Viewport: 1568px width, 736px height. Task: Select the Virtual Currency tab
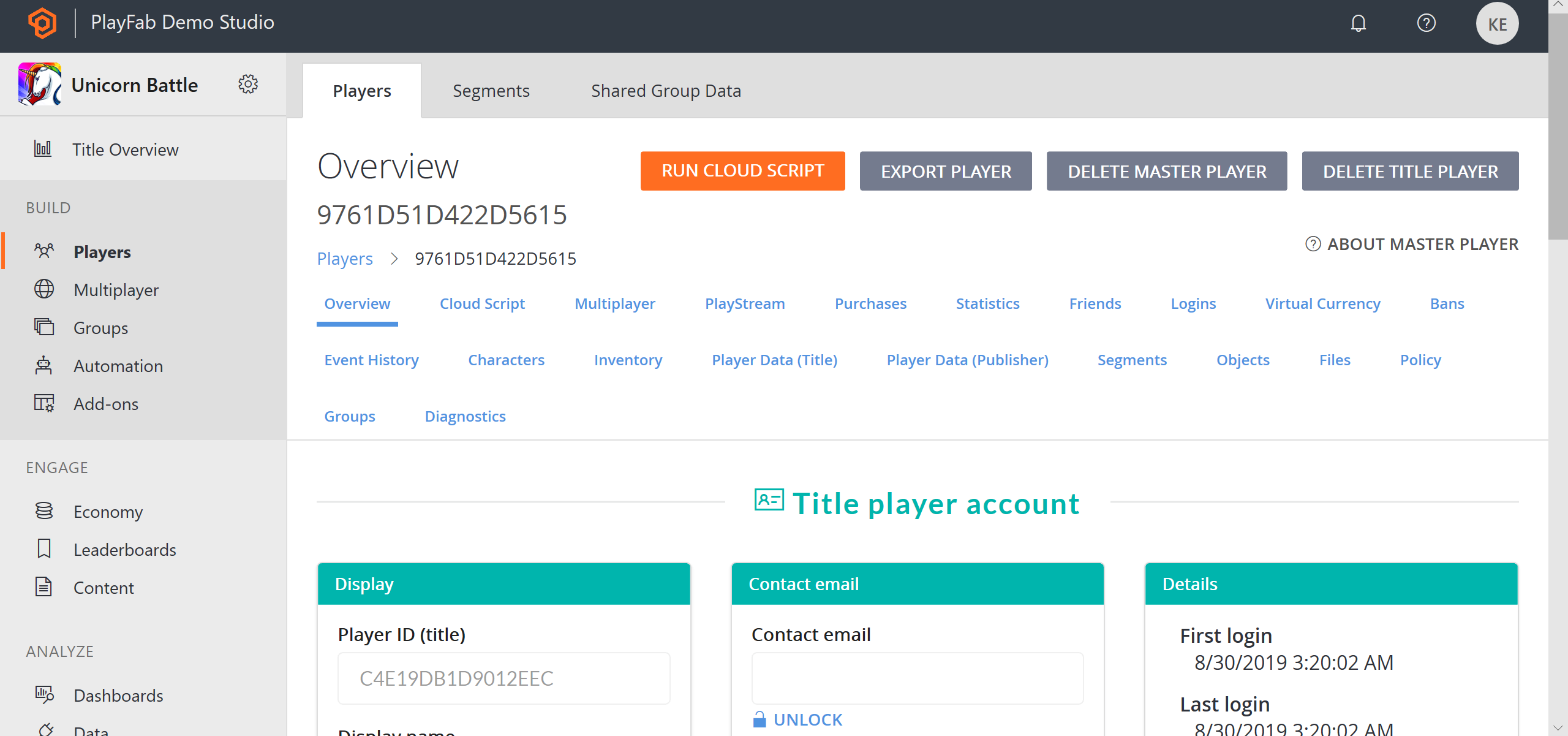tap(1322, 303)
